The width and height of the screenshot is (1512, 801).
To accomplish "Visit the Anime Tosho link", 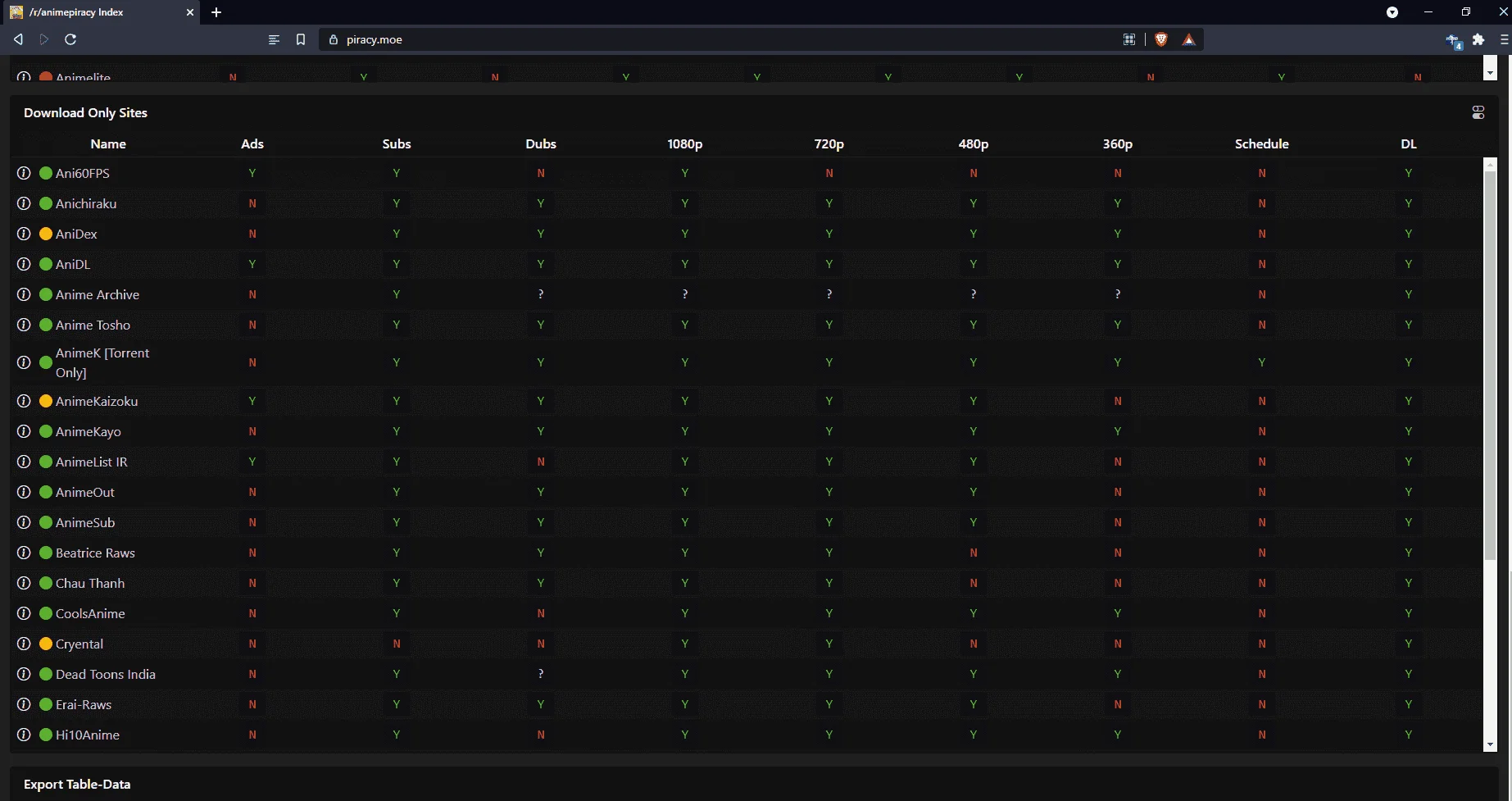I will pos(93,325).
